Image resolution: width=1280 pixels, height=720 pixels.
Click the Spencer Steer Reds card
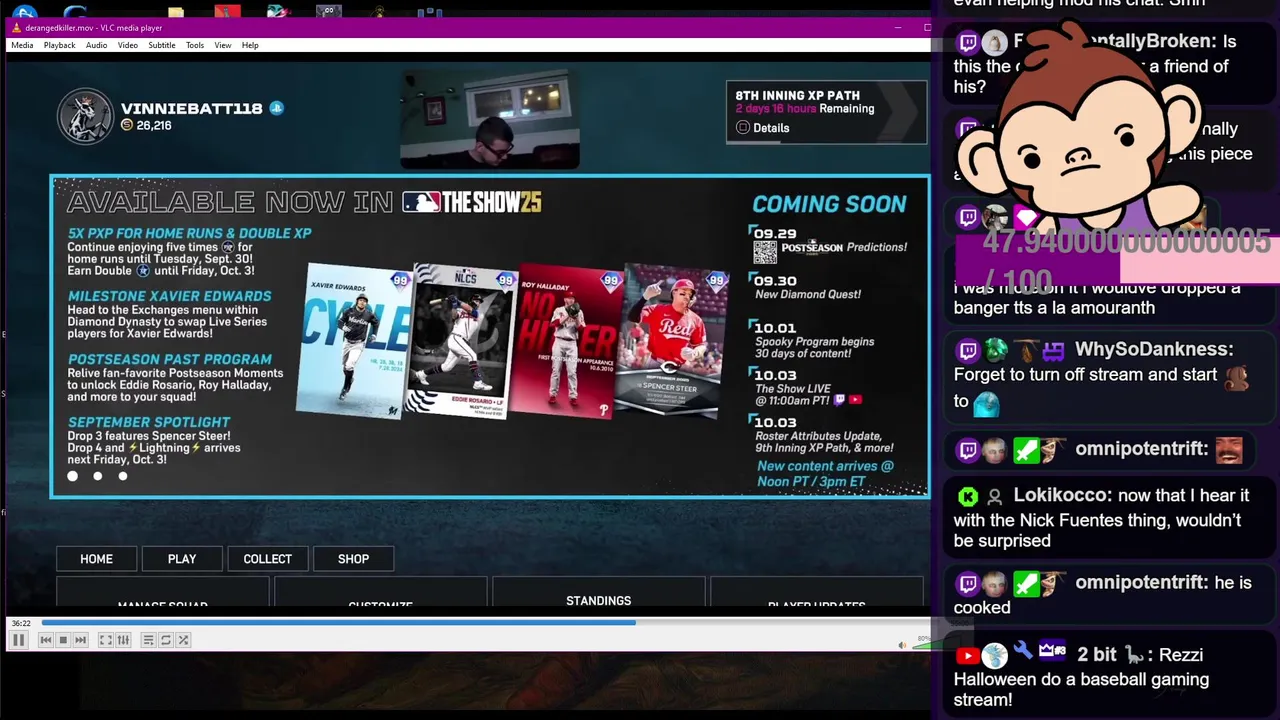click(x=673, y=340)
